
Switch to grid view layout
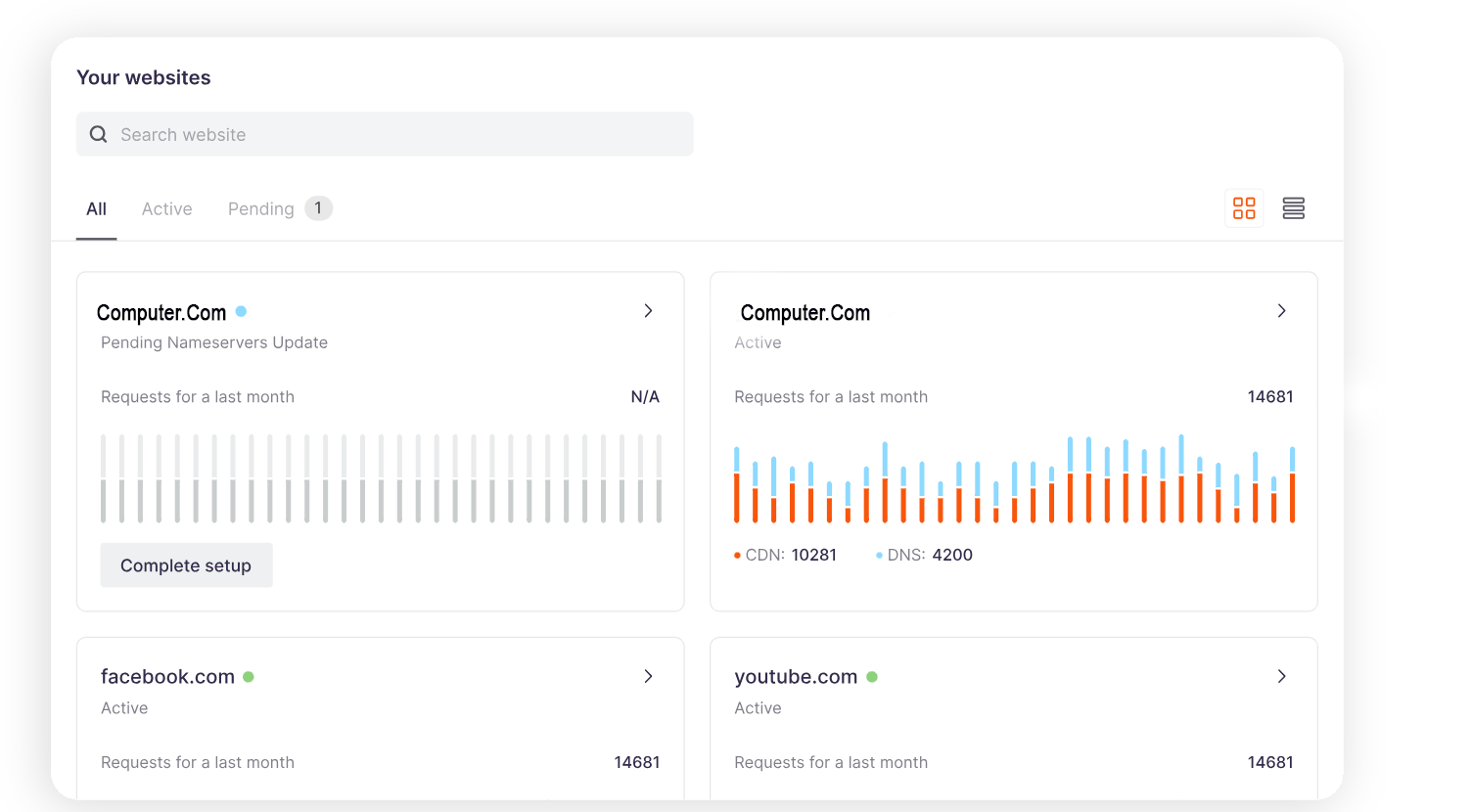click(x=1244, y=208)
